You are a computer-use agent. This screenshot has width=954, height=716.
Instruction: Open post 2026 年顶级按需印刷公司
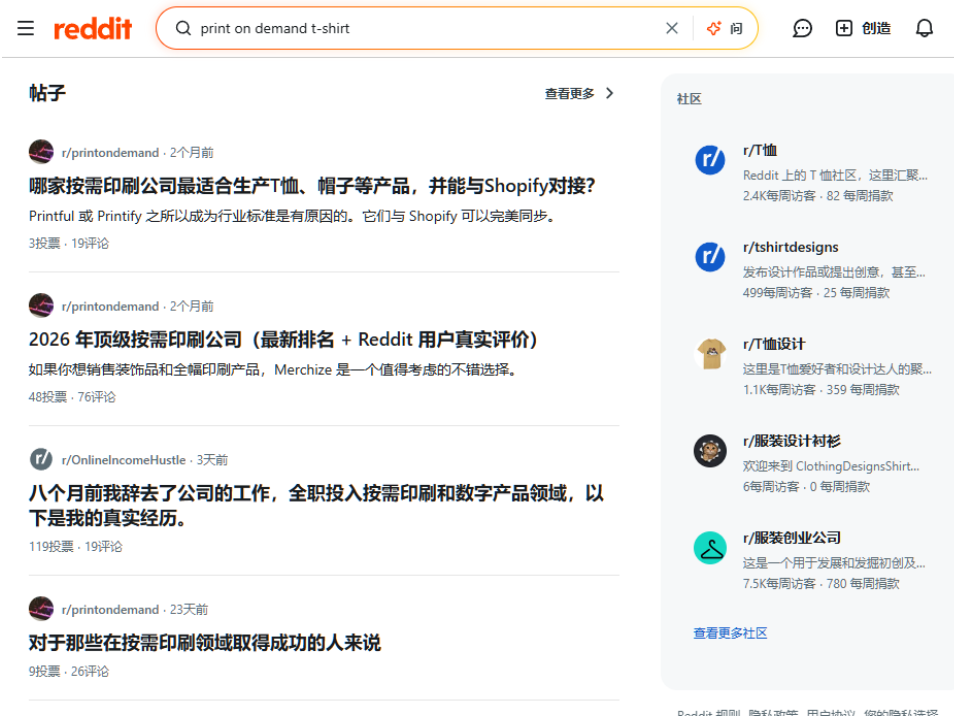click(x=284, y=339)
